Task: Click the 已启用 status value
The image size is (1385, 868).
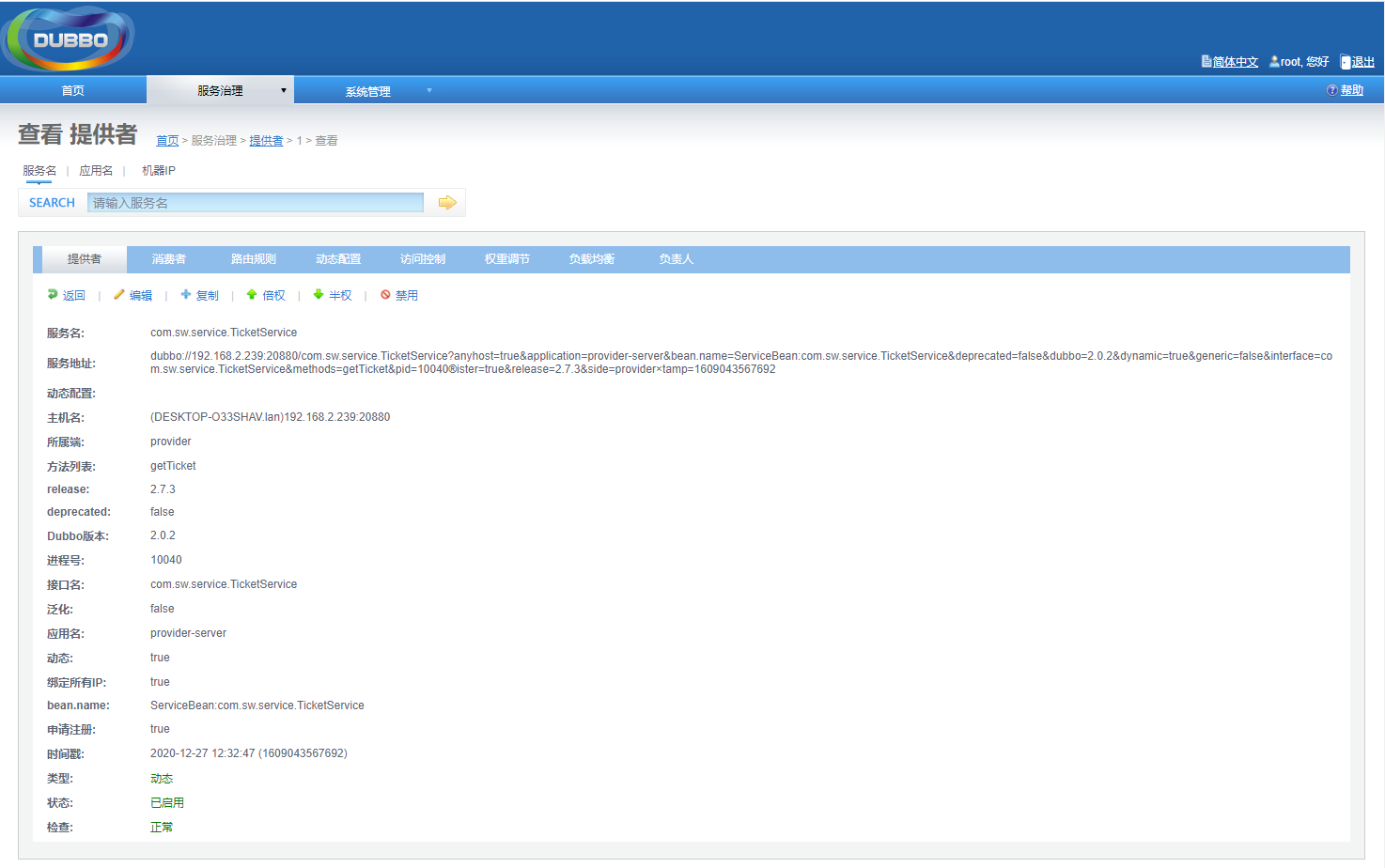Action: tap(167, 803)
